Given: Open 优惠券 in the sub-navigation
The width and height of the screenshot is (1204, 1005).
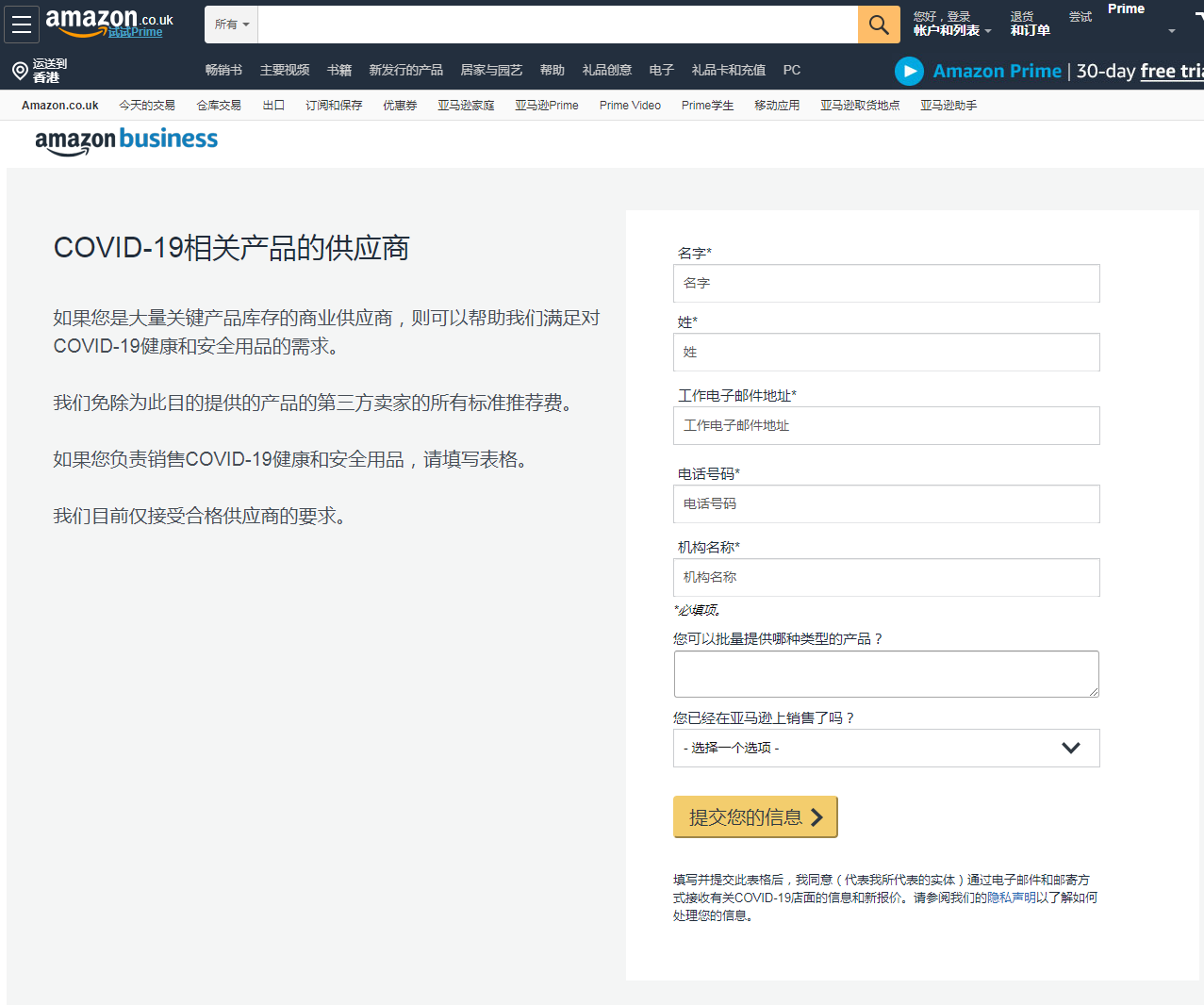Looking at the screenshot, I should click(x=400, y=106).
